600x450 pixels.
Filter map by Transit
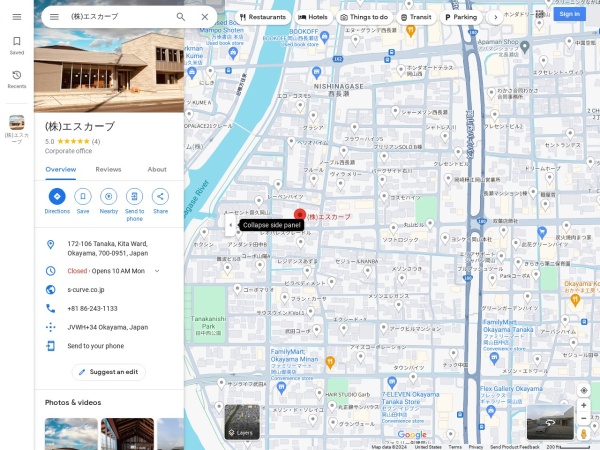[416, 17]
